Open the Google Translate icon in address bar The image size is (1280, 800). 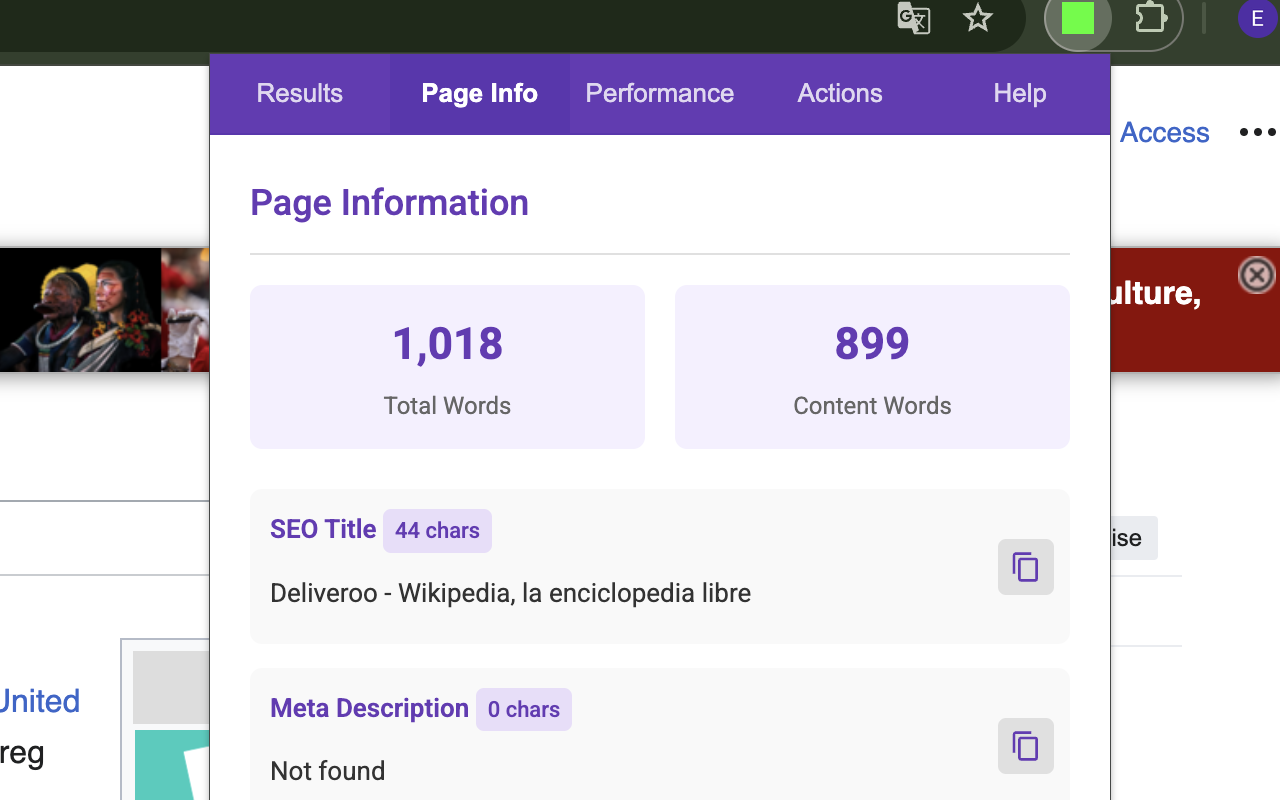(914, 19)
